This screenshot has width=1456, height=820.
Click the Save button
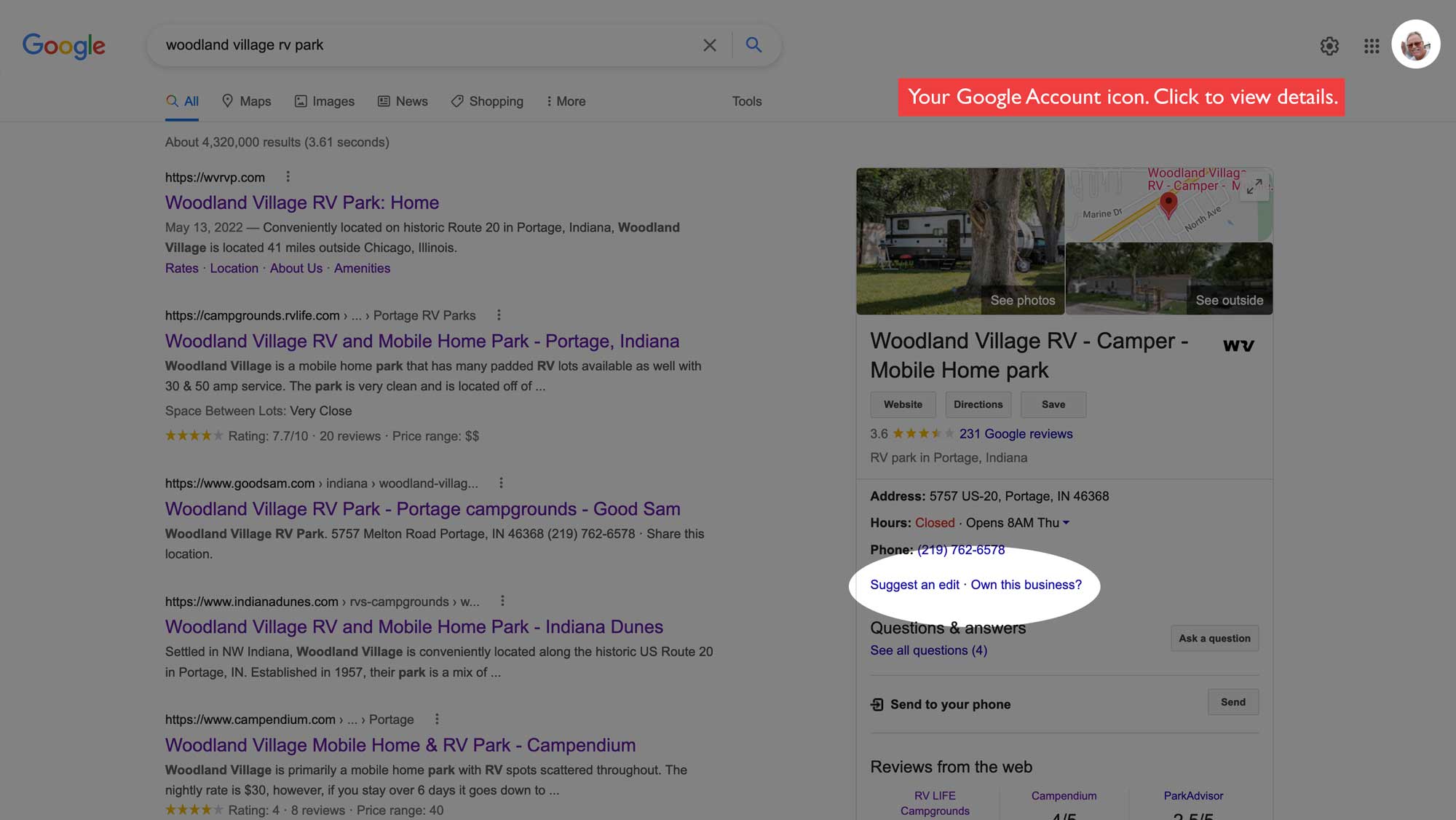coord(1053,405)
